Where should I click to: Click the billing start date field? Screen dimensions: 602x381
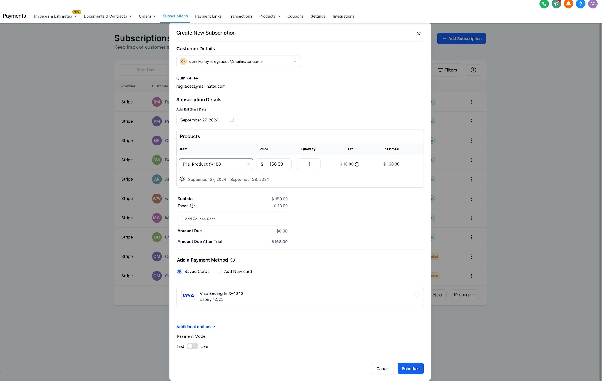[207, 120]
